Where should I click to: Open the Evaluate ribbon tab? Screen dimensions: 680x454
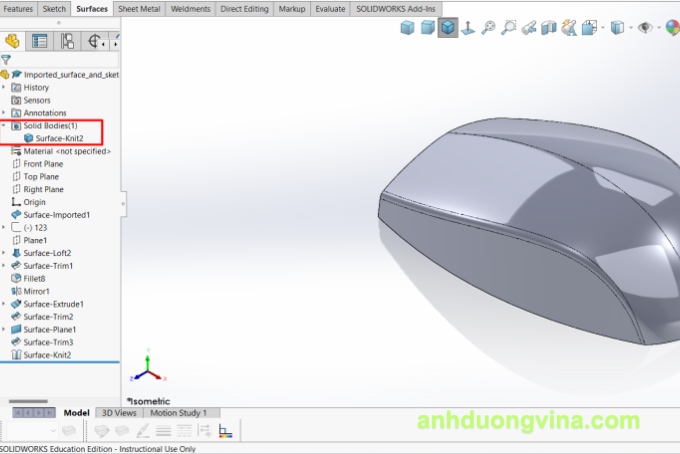coord(328,8)
